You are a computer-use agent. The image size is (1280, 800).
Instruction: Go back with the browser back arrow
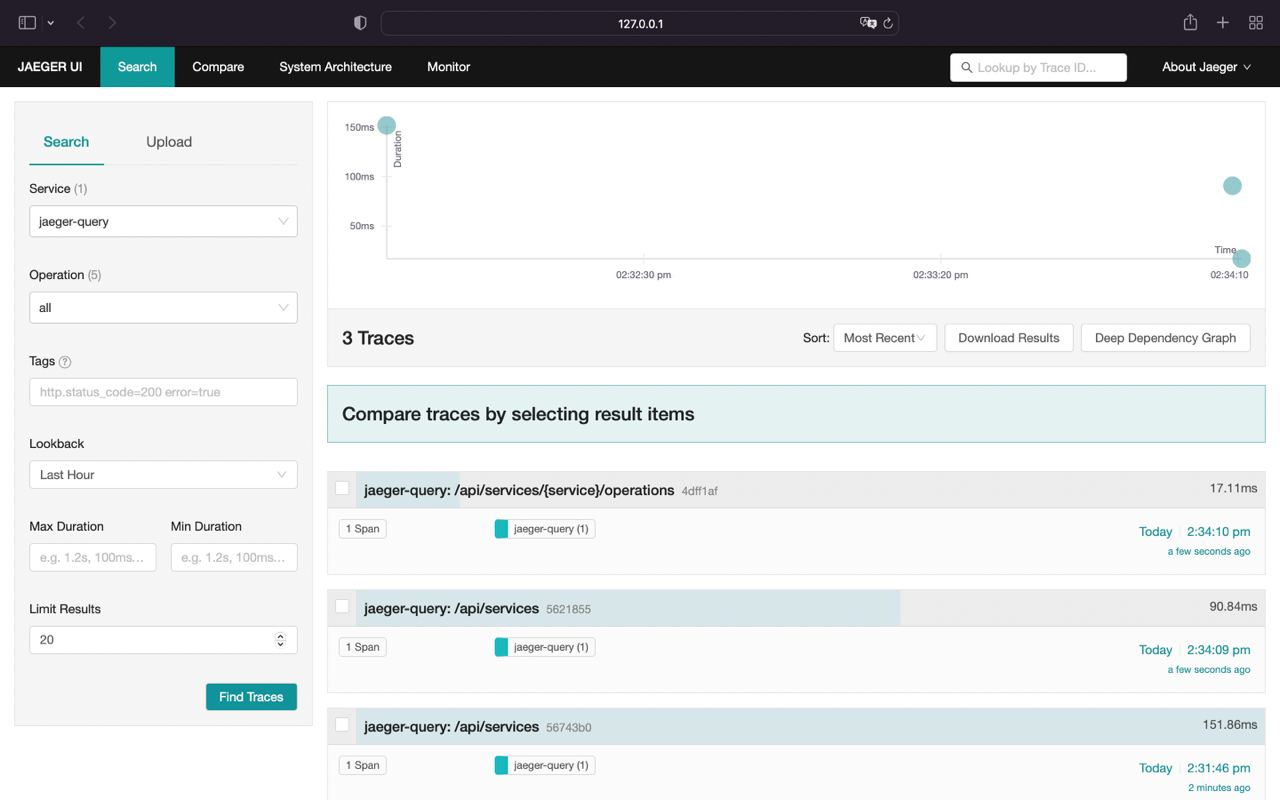click(x=81, y=23)
